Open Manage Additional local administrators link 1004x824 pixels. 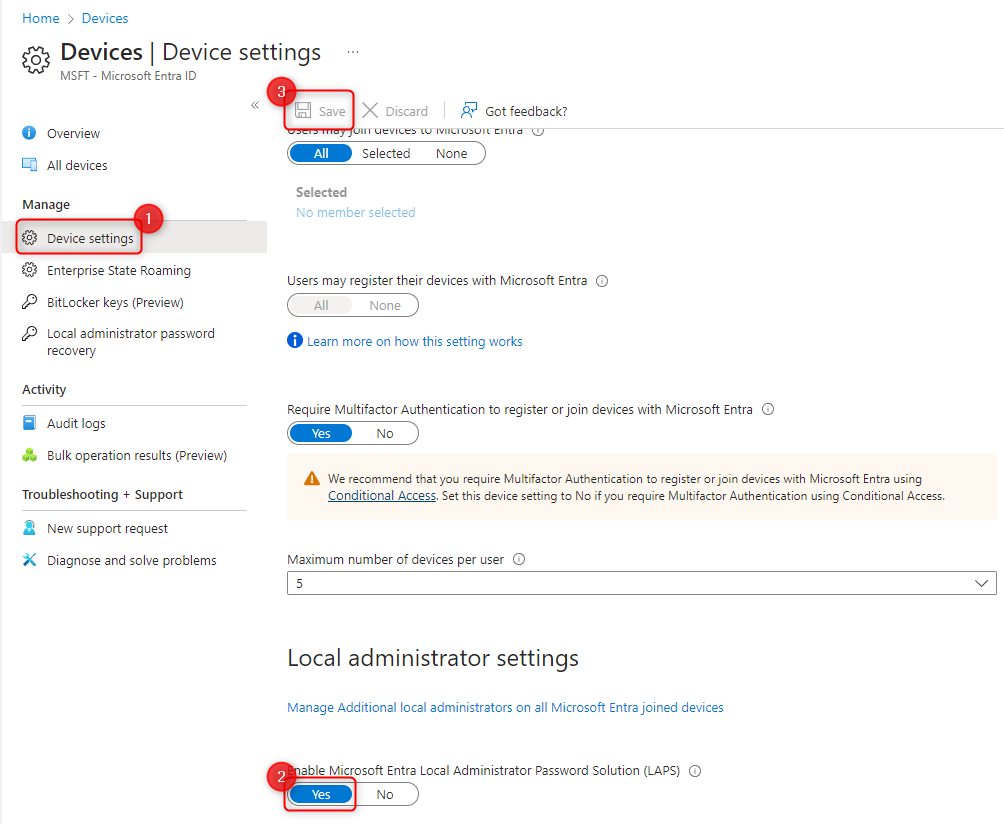click(x=505, y=707)
